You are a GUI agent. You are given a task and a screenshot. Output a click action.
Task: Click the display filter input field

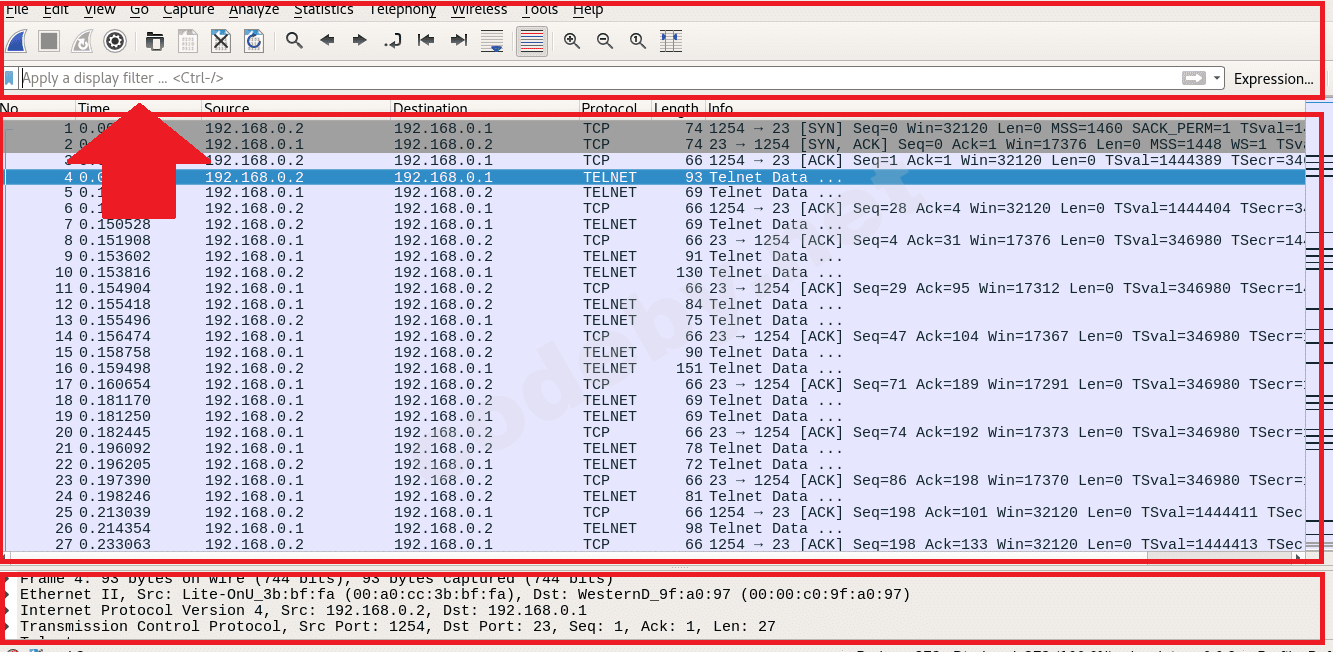pyautogui.click(x=600, y=78)
